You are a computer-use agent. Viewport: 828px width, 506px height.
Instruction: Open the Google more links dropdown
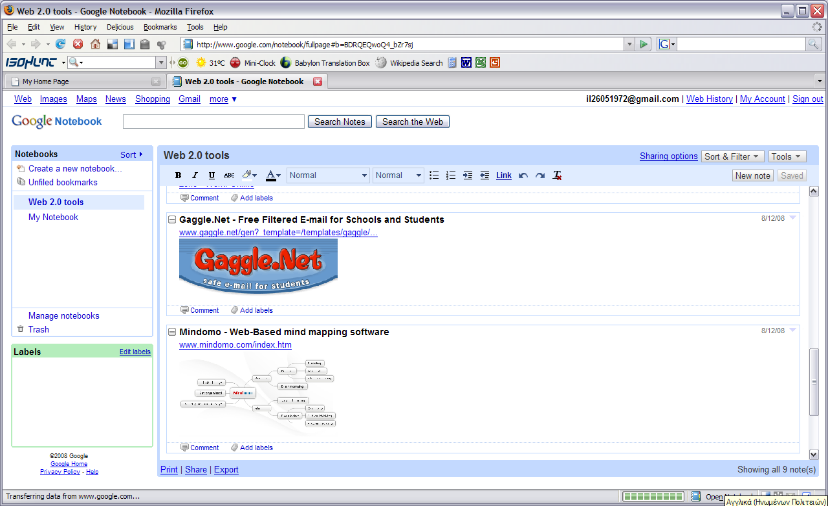pyautogui.click(x=223, y=99)
